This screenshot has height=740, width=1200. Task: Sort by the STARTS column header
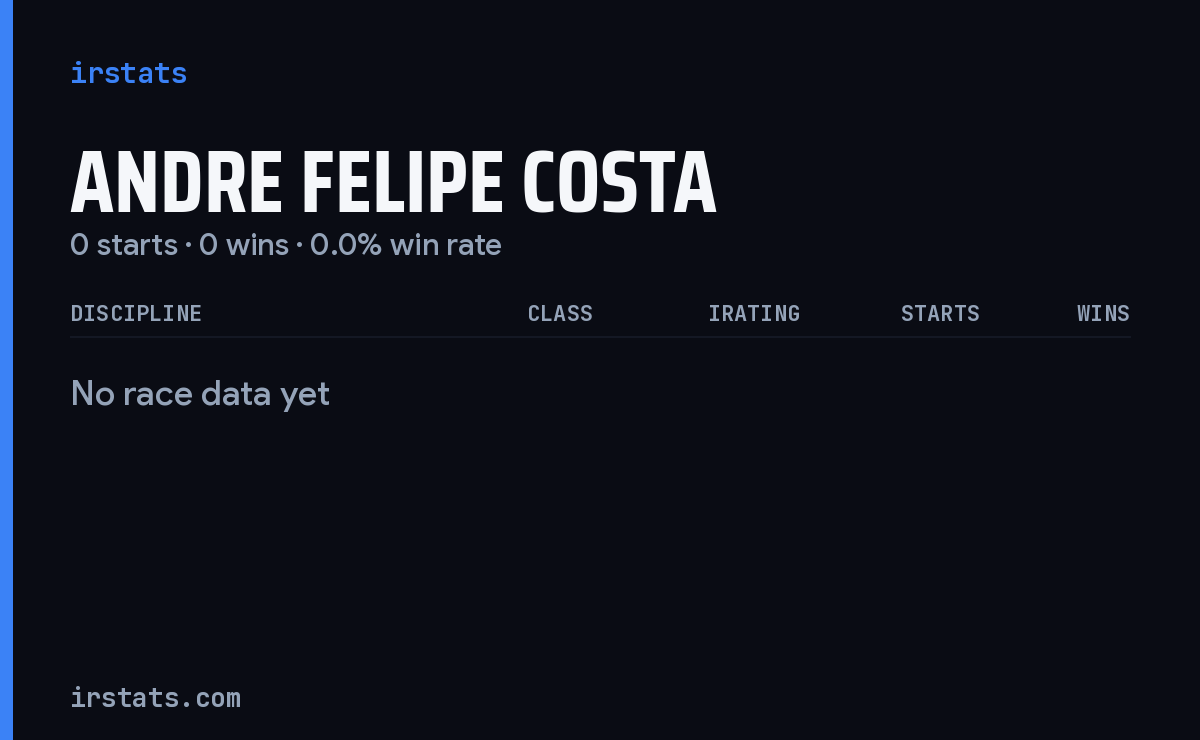click(940, 314)
